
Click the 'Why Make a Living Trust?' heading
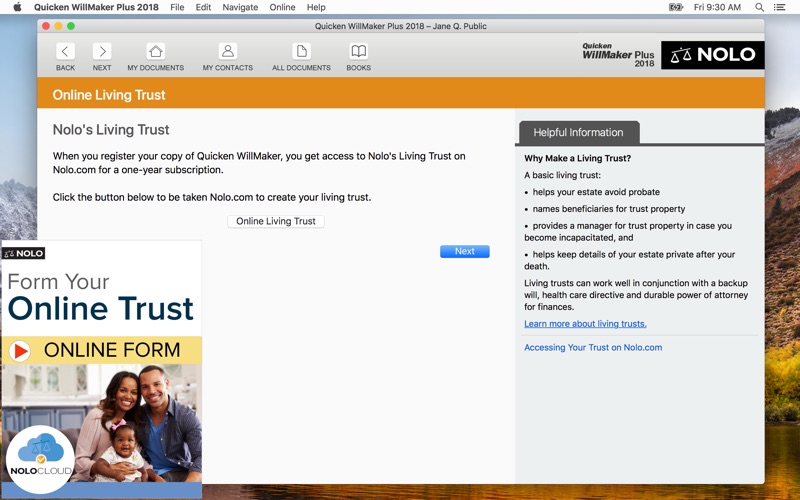pos(578,158)
